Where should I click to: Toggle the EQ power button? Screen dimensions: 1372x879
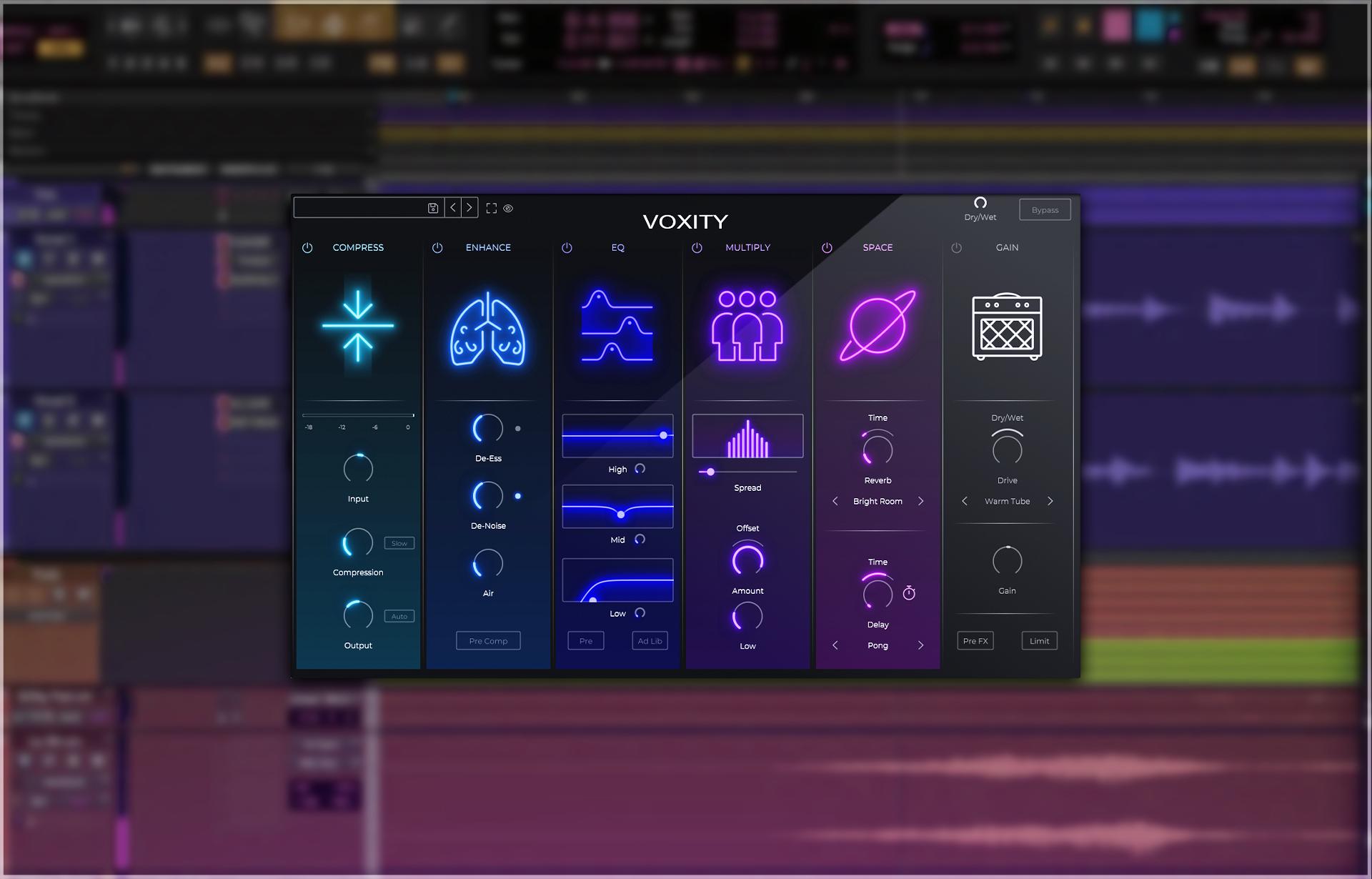[x=567, y=247]
